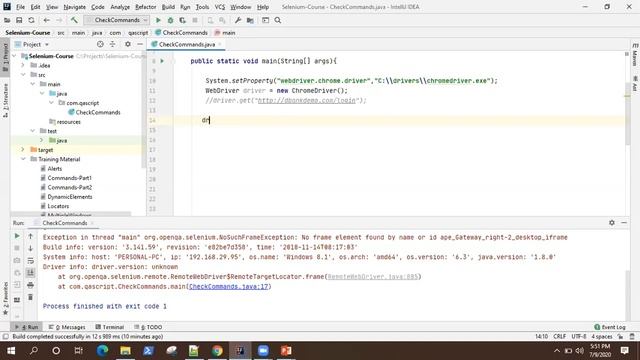Toggle soft-wrap in Run console
The height and width of the screenshot is (360, 640).
point(30,260)
